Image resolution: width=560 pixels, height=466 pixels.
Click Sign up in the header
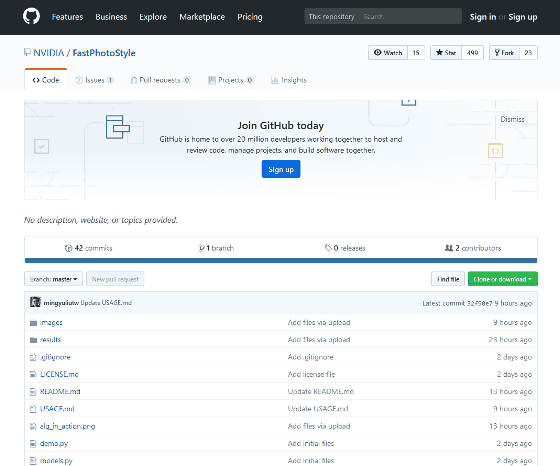[x=522, y=17]
